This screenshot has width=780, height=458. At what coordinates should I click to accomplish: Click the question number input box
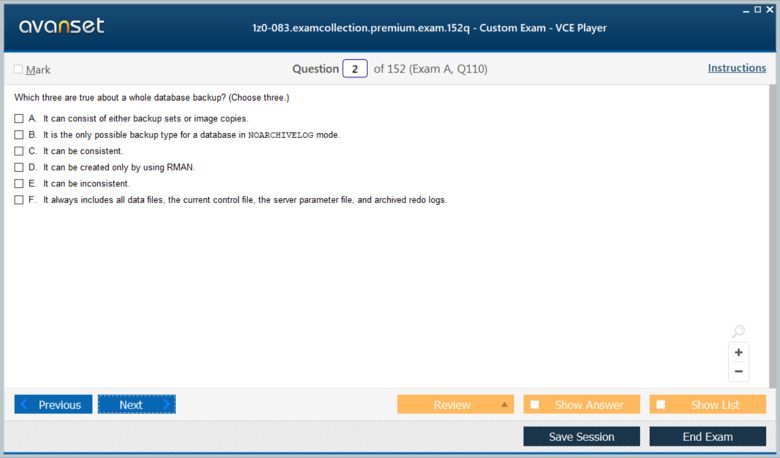pos(355,69)
